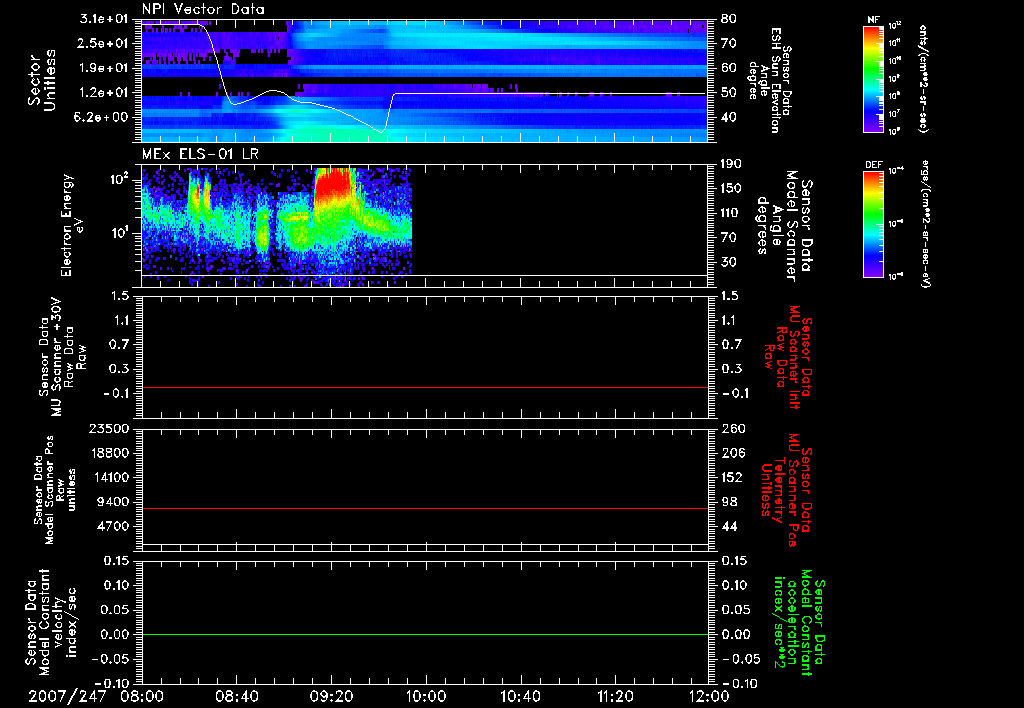The image size is (1024, 708).
Task: Click the '1.9e+01' sector tick label
Action: point(106,68)
